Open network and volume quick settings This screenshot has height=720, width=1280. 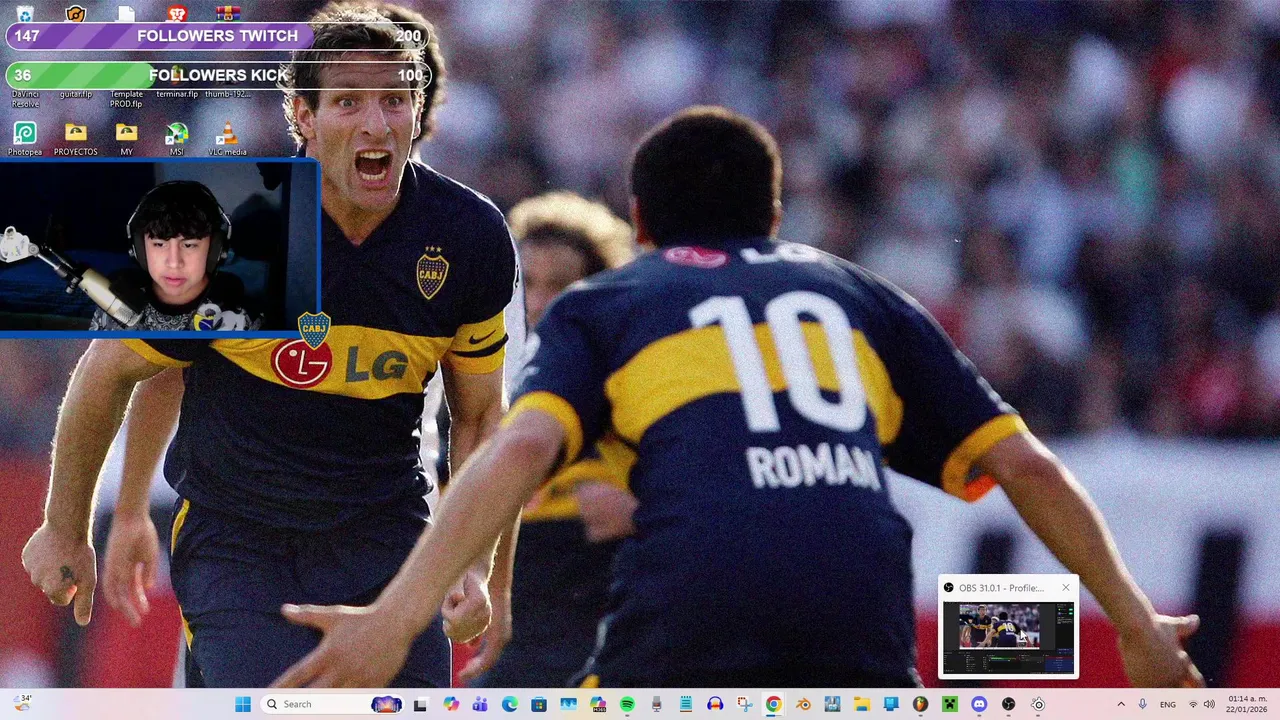pyautogui.click(x=1200, y=704)
